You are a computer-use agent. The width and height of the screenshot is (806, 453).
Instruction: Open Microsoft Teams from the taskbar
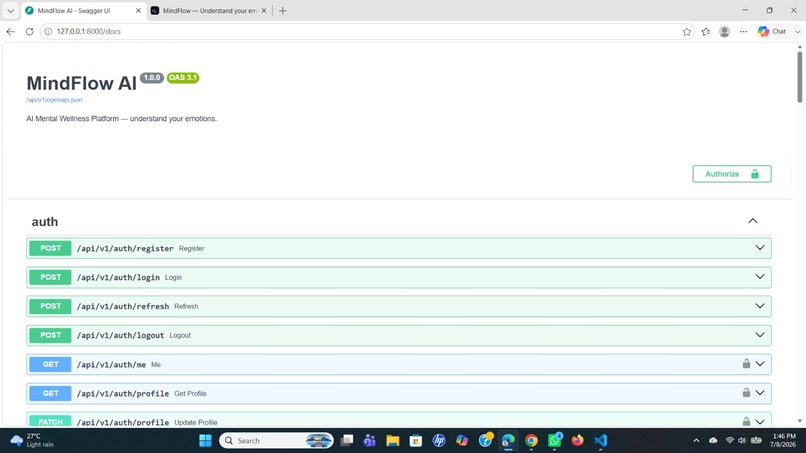(370, 441)
